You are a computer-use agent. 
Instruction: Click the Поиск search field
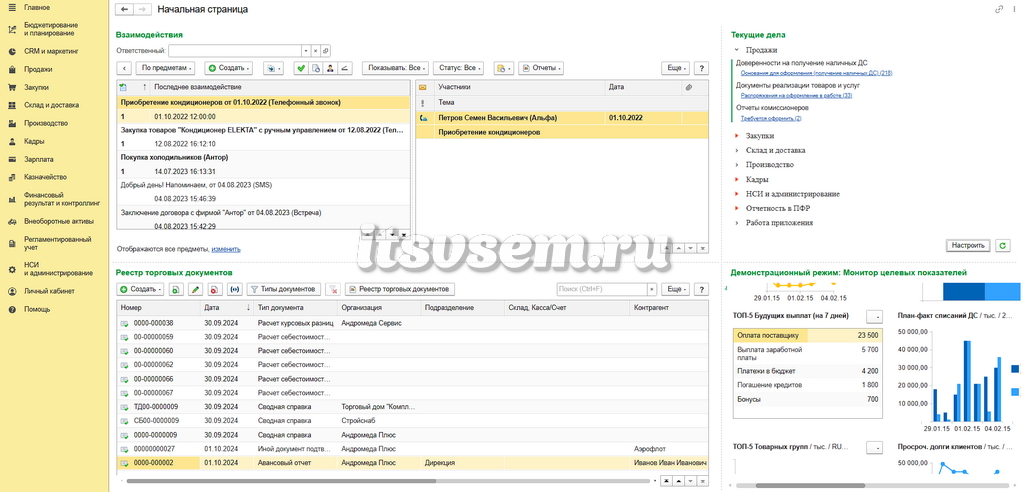click(601, 289)
